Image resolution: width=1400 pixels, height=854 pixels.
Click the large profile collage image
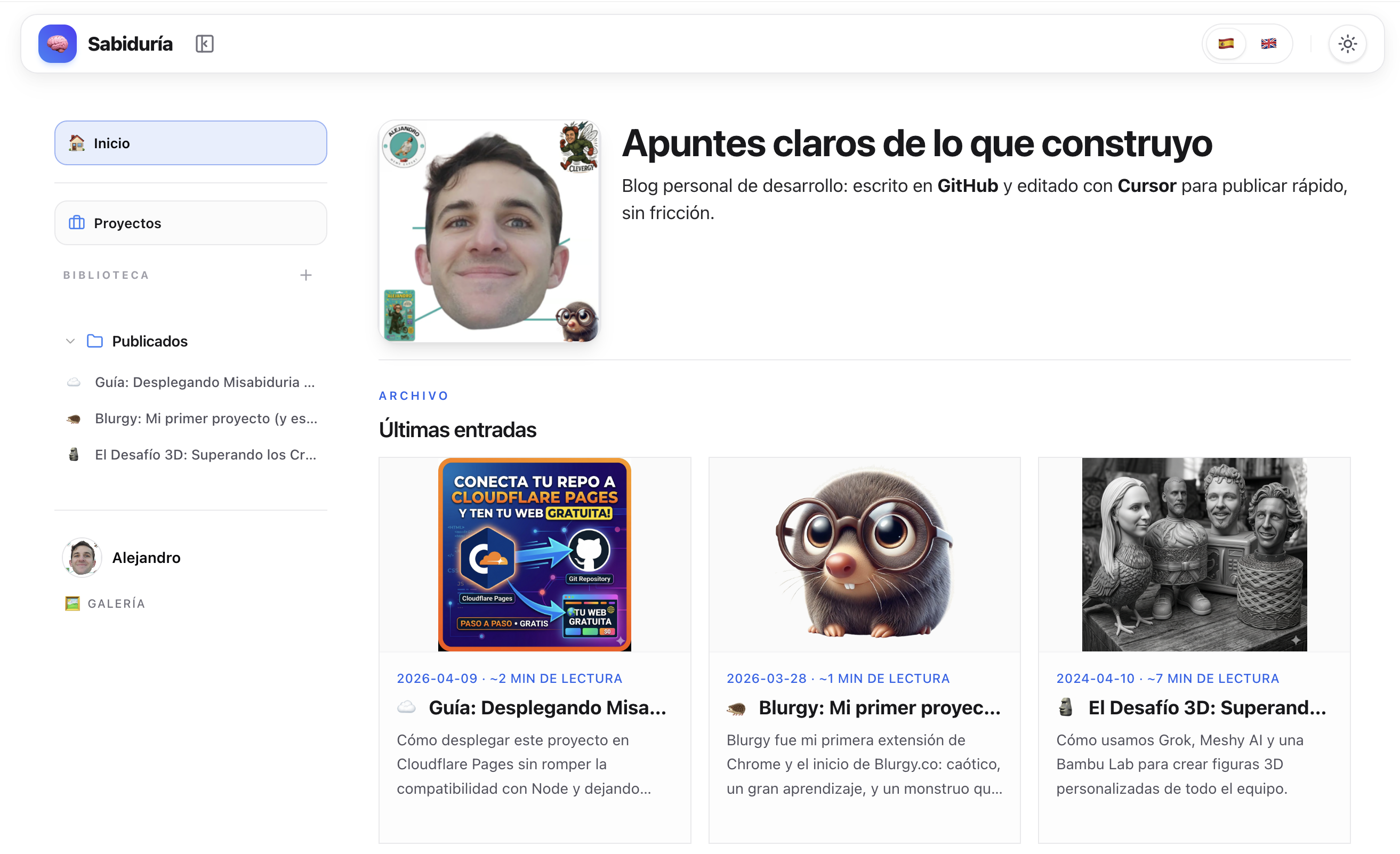[x=489, y=231]
